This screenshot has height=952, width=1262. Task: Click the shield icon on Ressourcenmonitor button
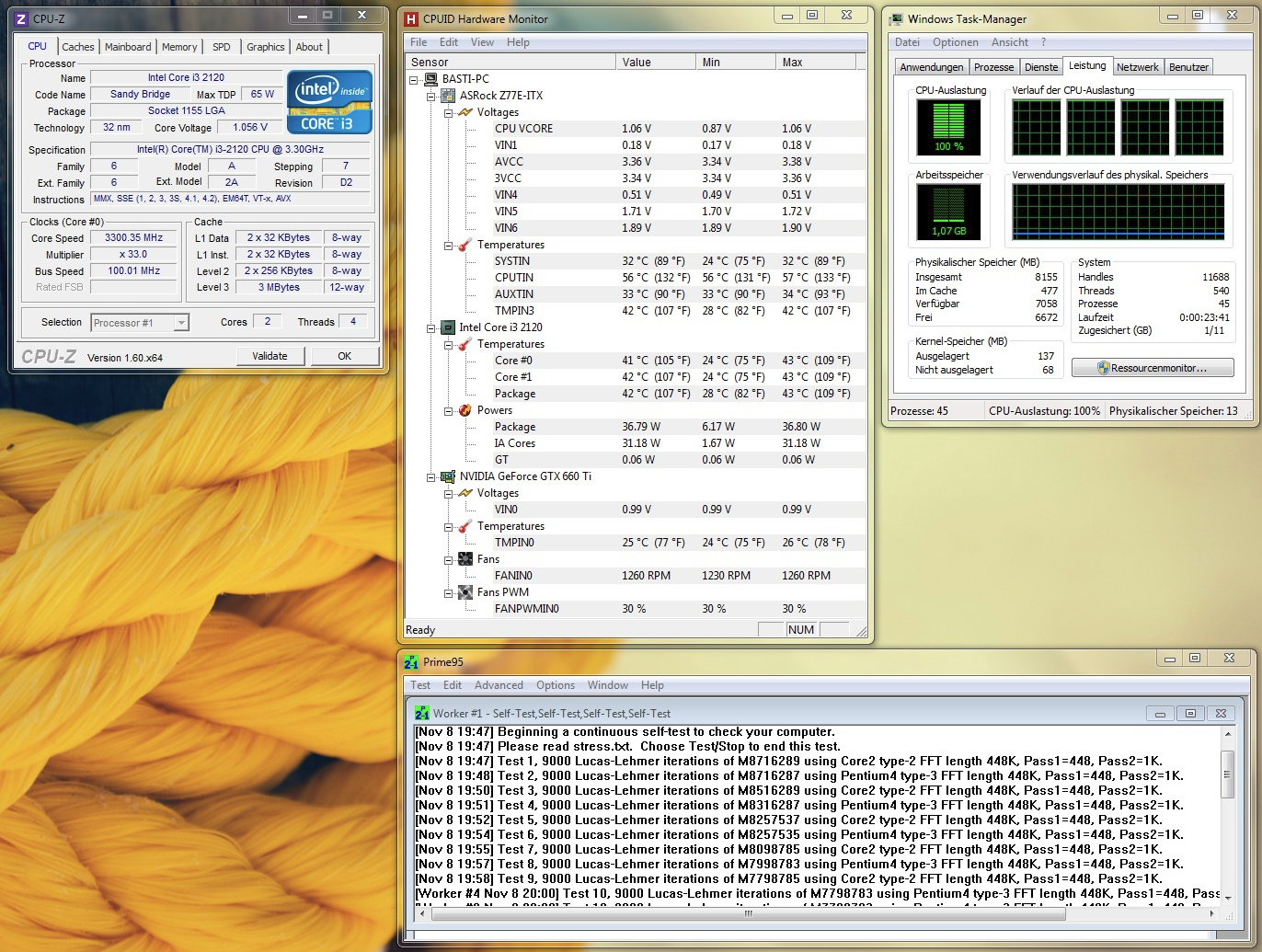[x=1103, y=368]
